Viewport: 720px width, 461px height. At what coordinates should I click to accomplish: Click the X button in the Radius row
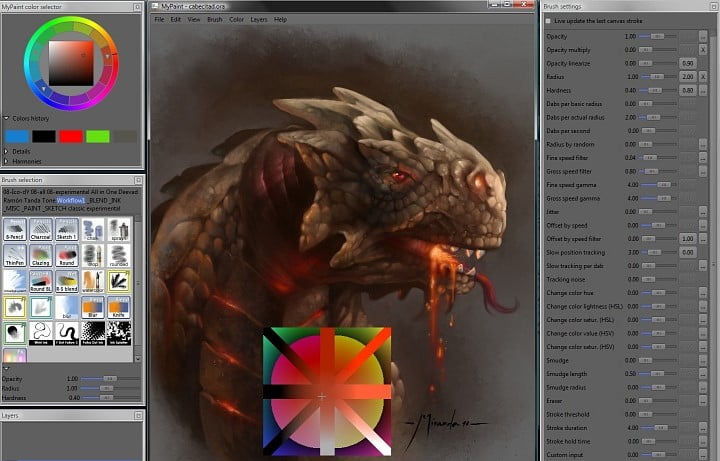click(x=703, y=77)
